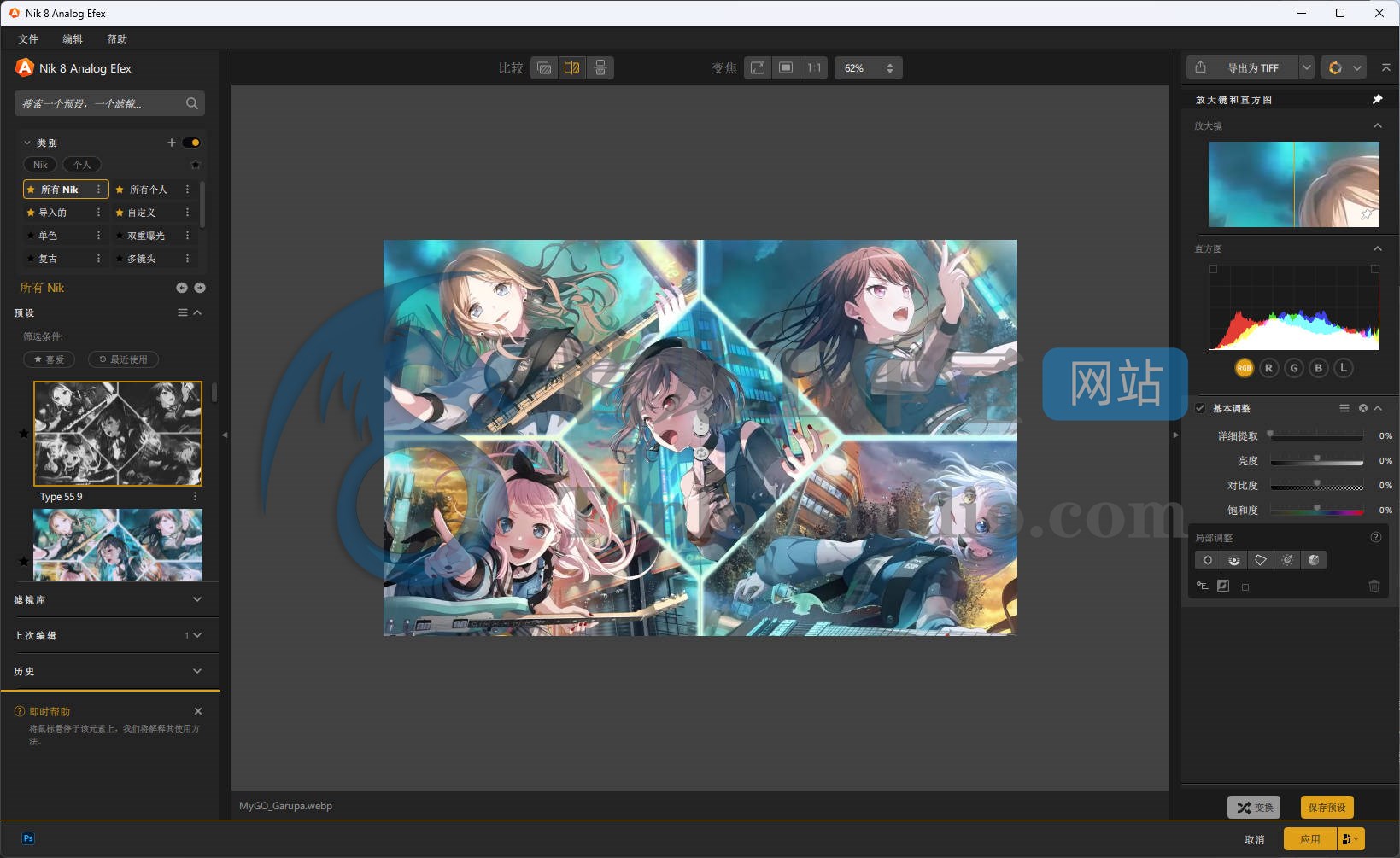
Task: Open local adjustments list icon
Action: (1203, 586)
